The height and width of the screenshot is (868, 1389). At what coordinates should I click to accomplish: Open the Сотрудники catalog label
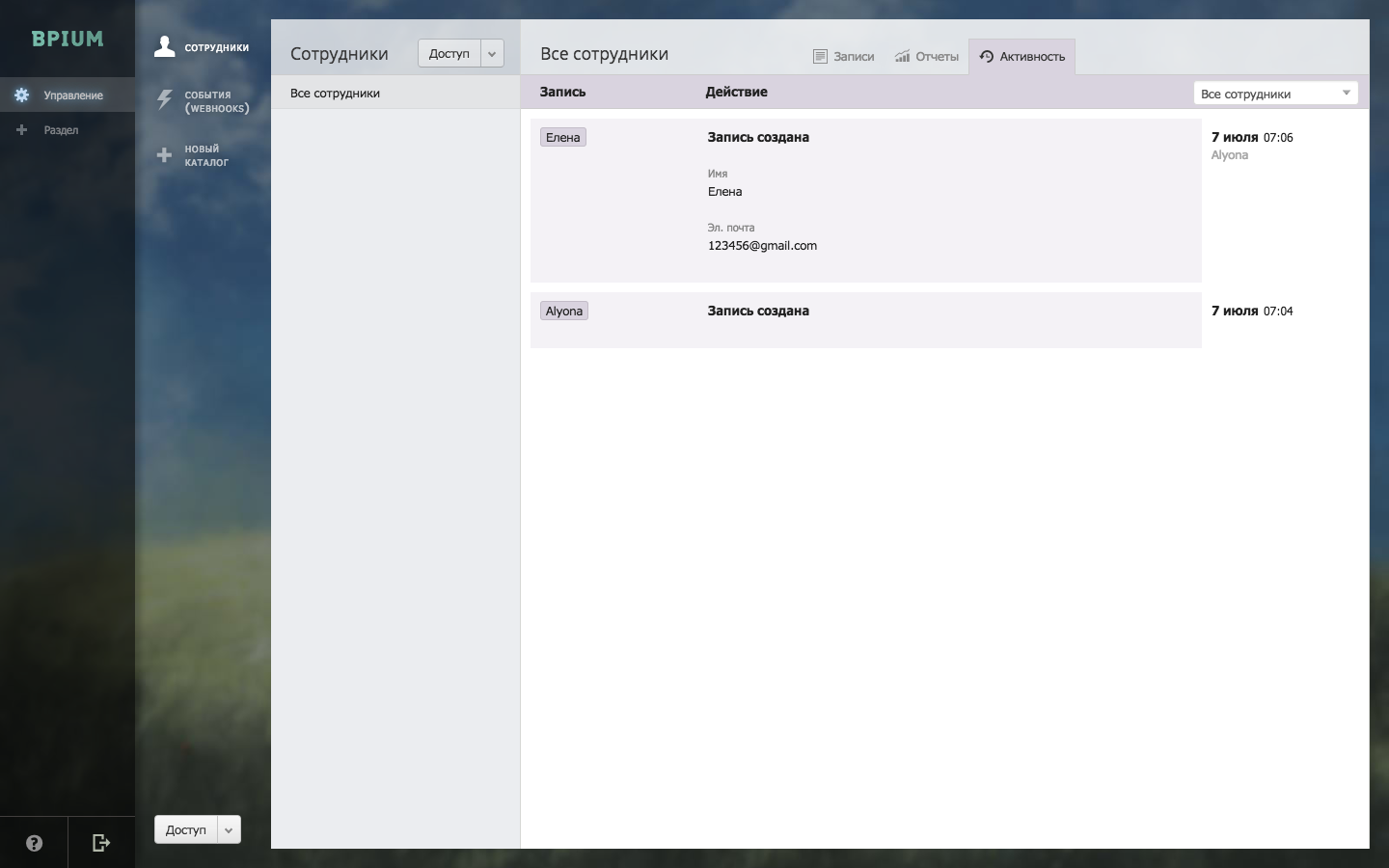tap(217, 47)
